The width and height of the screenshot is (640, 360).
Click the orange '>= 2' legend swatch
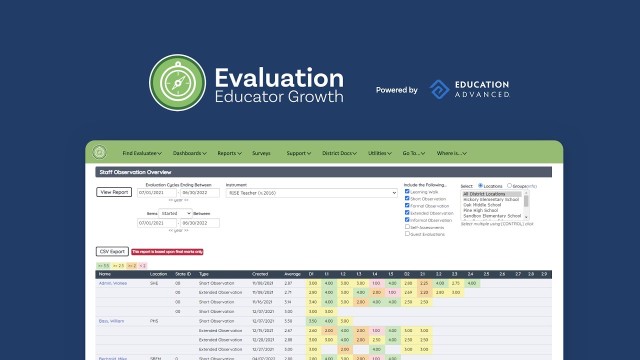click(x=131, y=266)
